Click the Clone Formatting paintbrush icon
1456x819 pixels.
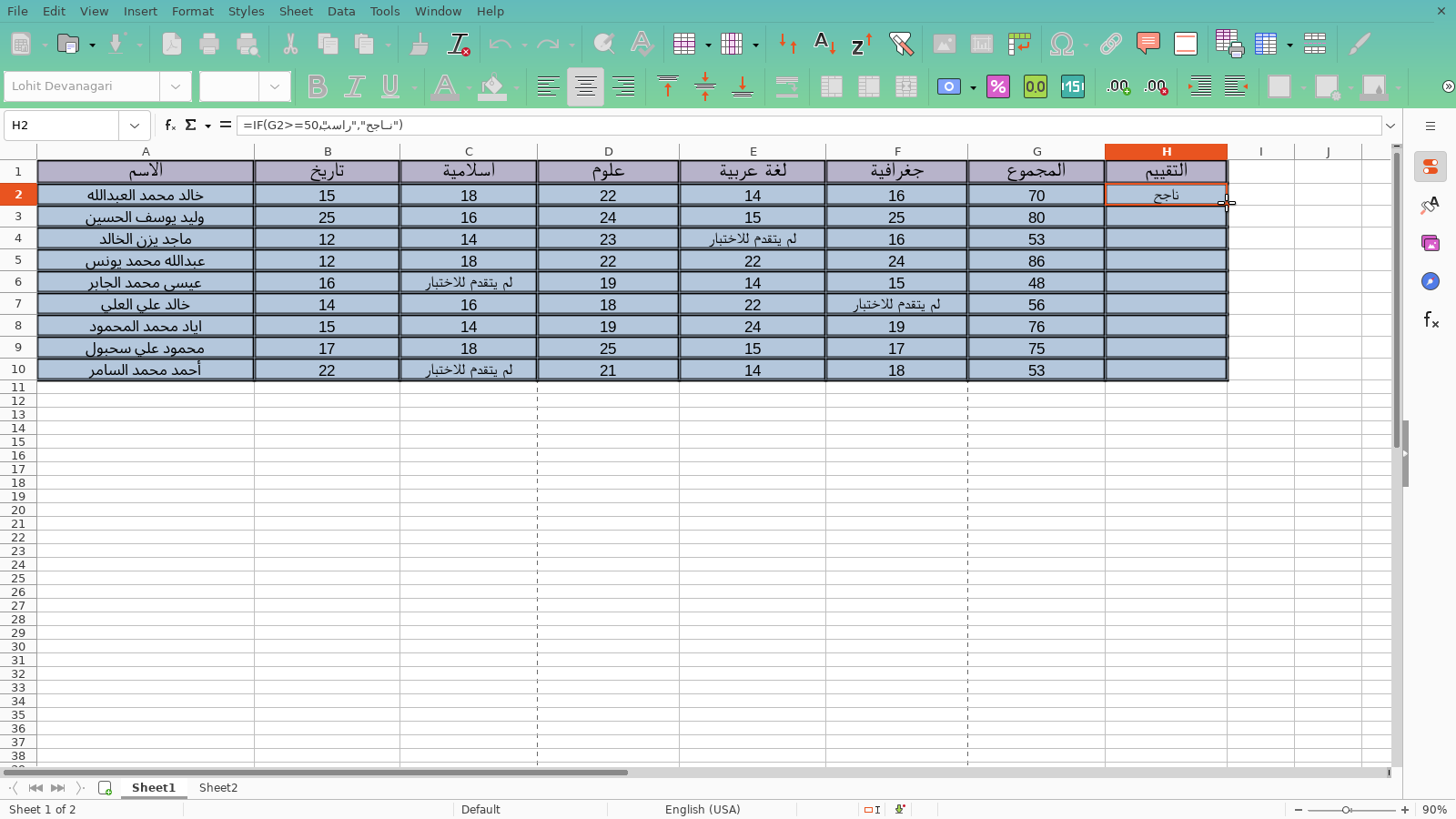click(420, 44)
